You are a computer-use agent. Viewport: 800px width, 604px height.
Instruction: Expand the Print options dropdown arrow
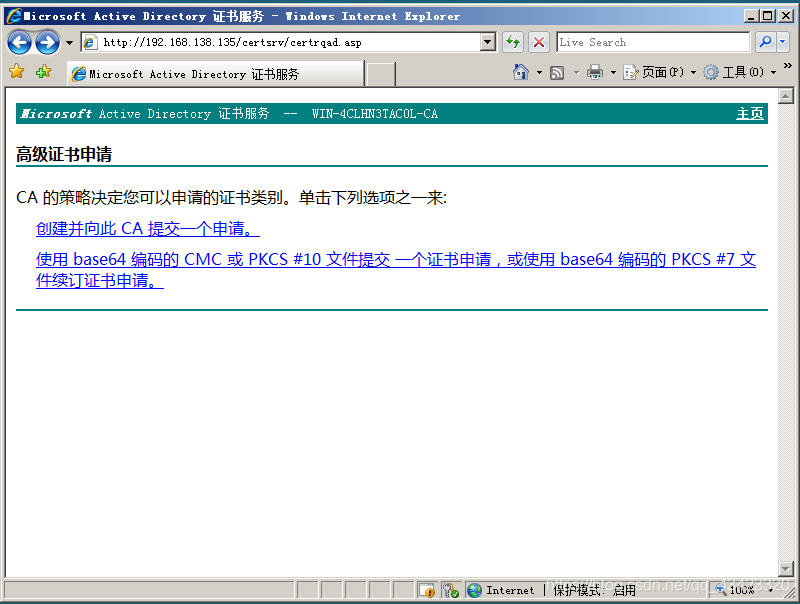[x=613, y=73]
